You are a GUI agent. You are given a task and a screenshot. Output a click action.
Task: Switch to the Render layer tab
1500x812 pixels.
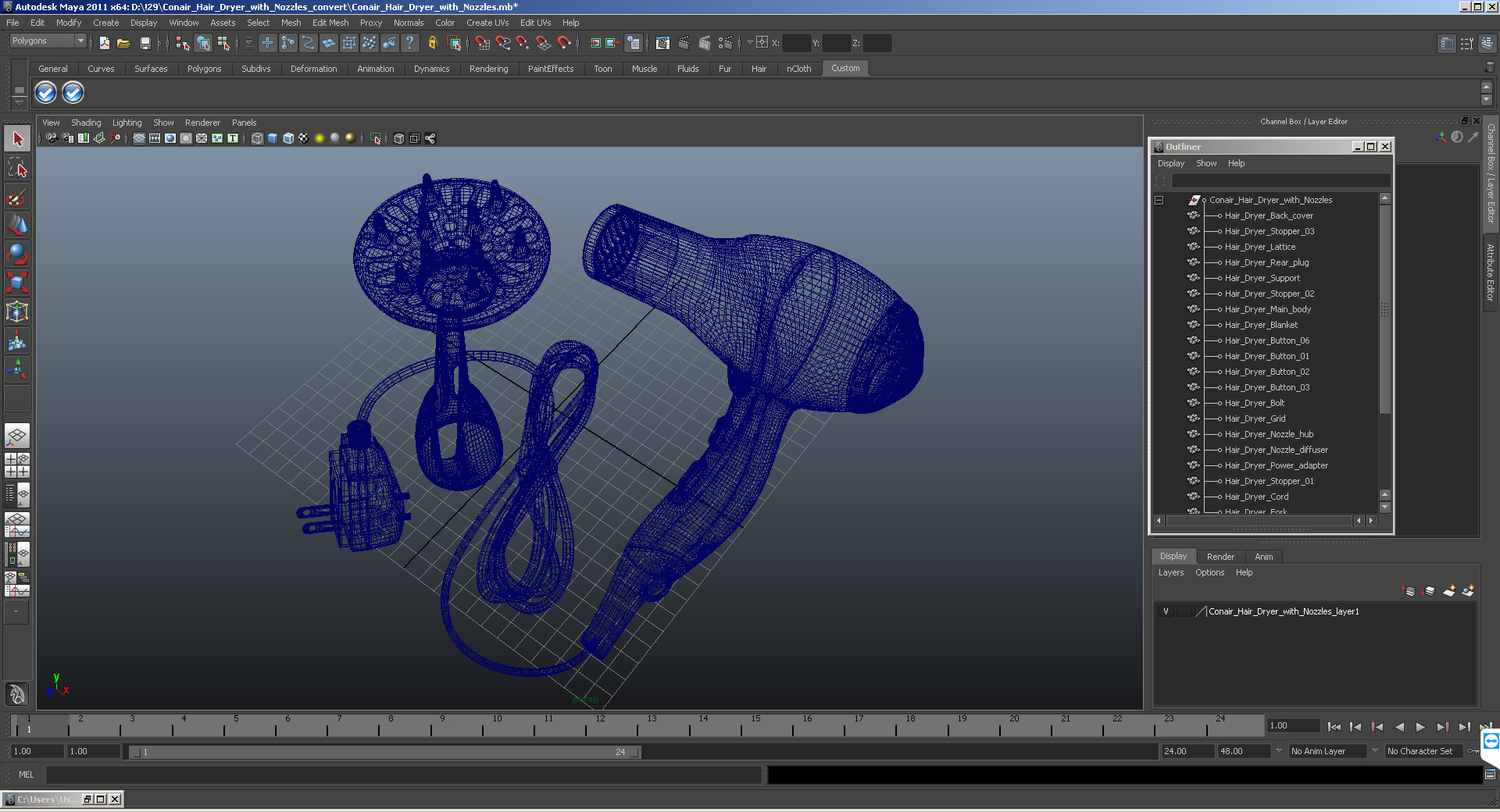pos(1220,557)
